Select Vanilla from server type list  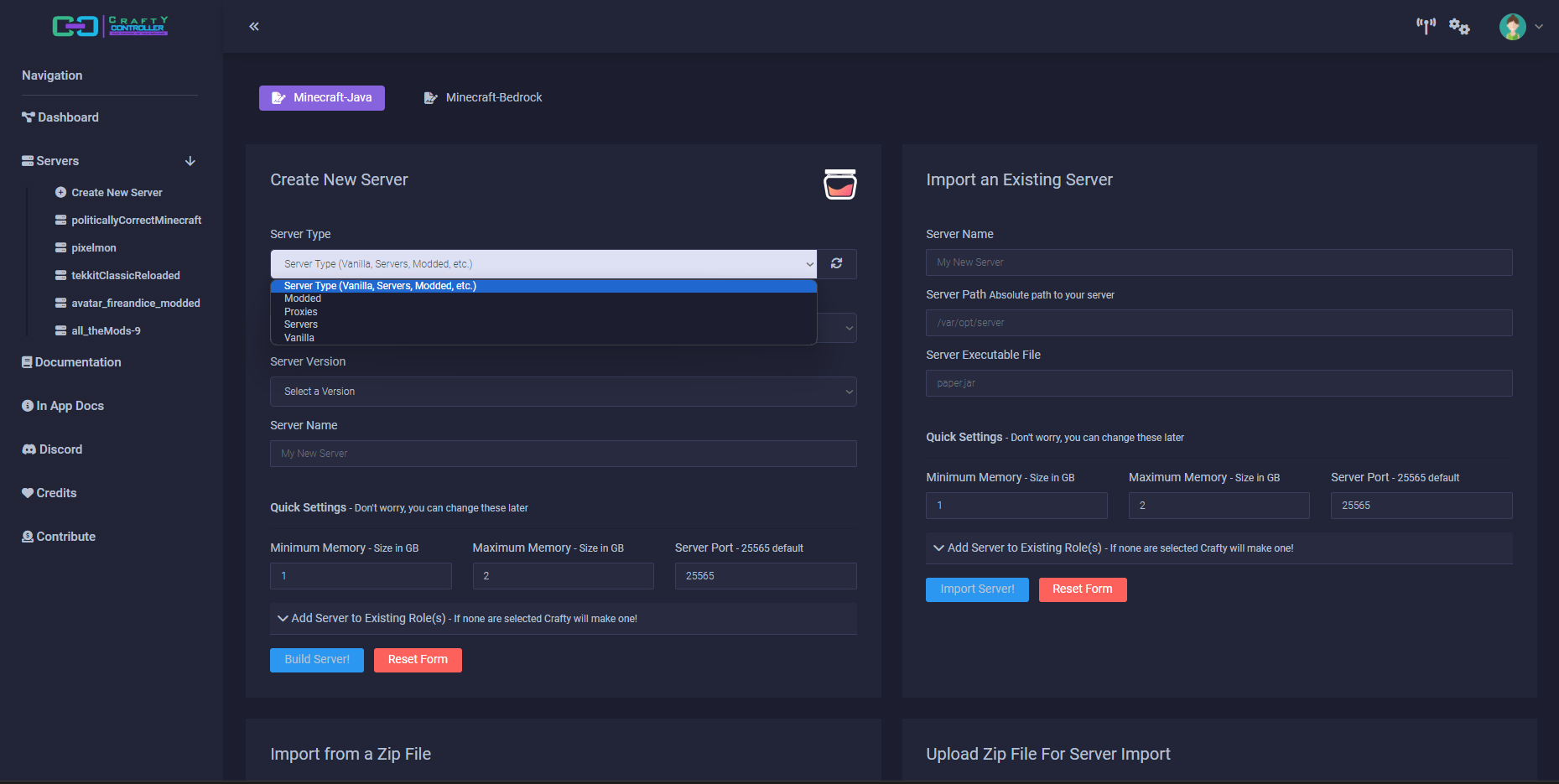pyautogui.click(x=543, y=338)
